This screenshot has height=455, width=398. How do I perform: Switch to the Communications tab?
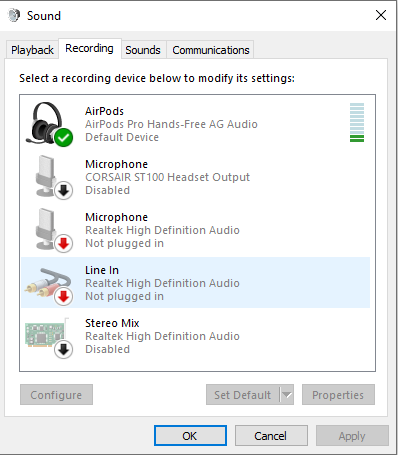tap(210, 50)
